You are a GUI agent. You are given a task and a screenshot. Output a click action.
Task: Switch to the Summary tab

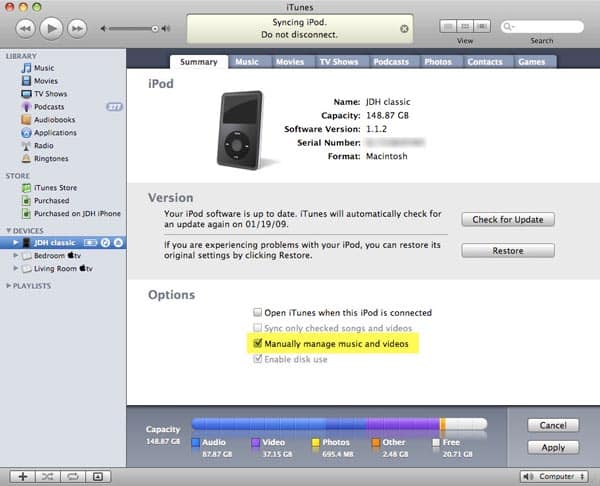point(199,62)
